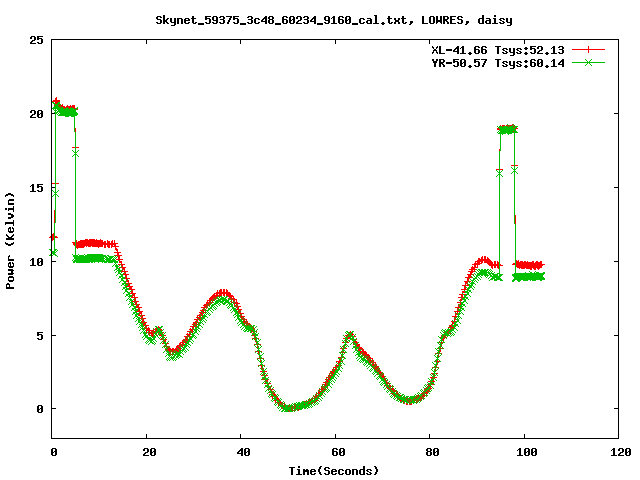Click the green legend line sample for YR

588,62
